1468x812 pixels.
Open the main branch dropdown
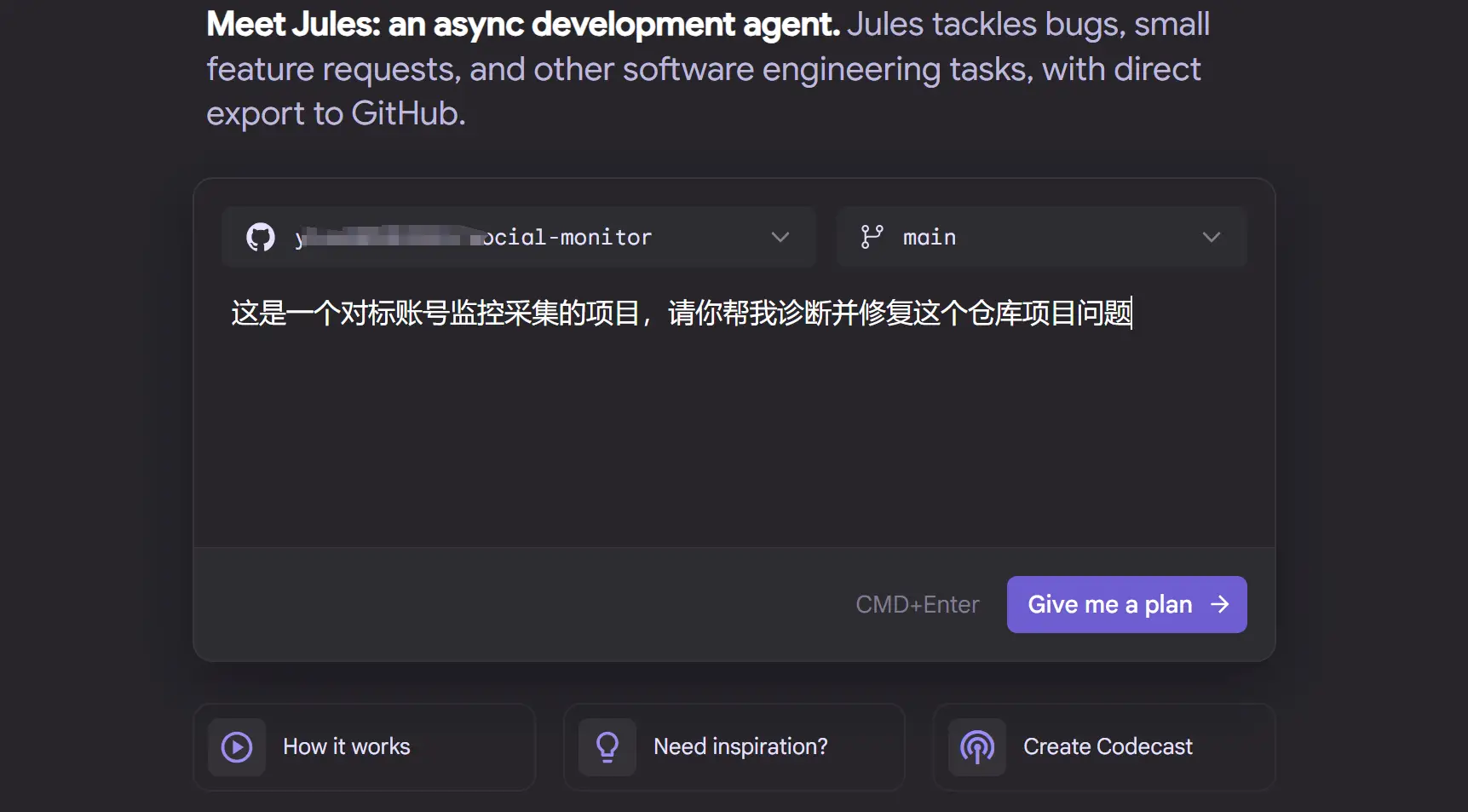tap(1041, 237)
